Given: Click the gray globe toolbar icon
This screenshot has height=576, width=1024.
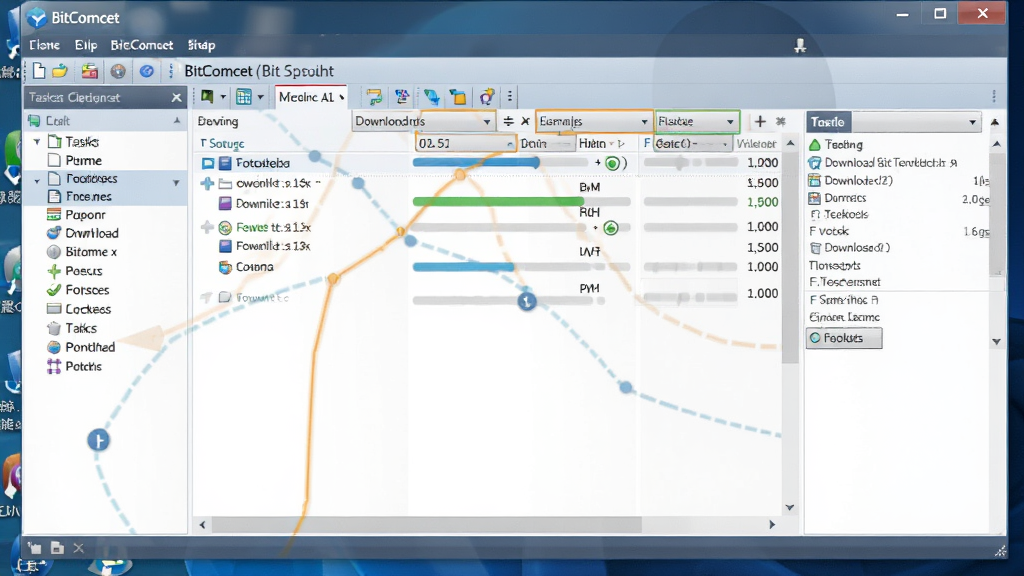Looking at the screenshot, I should [118, 71].
